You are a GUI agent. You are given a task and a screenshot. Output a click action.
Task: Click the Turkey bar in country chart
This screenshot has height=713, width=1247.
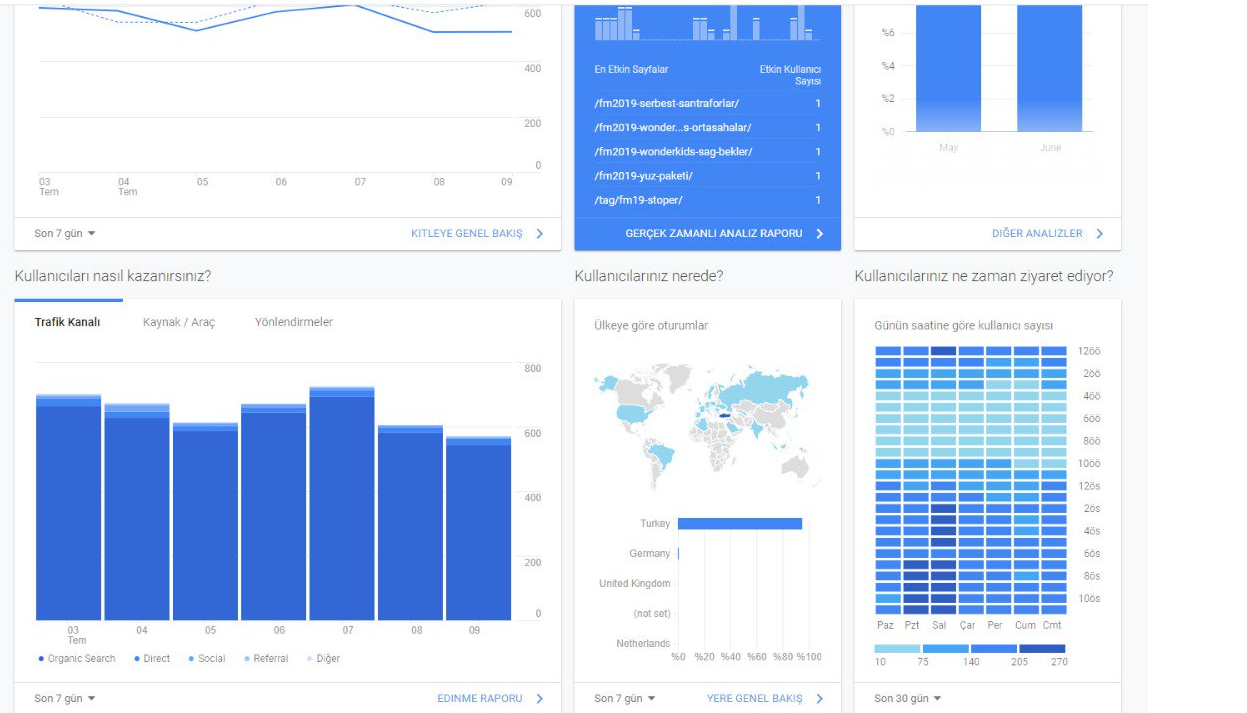(740, 524)
